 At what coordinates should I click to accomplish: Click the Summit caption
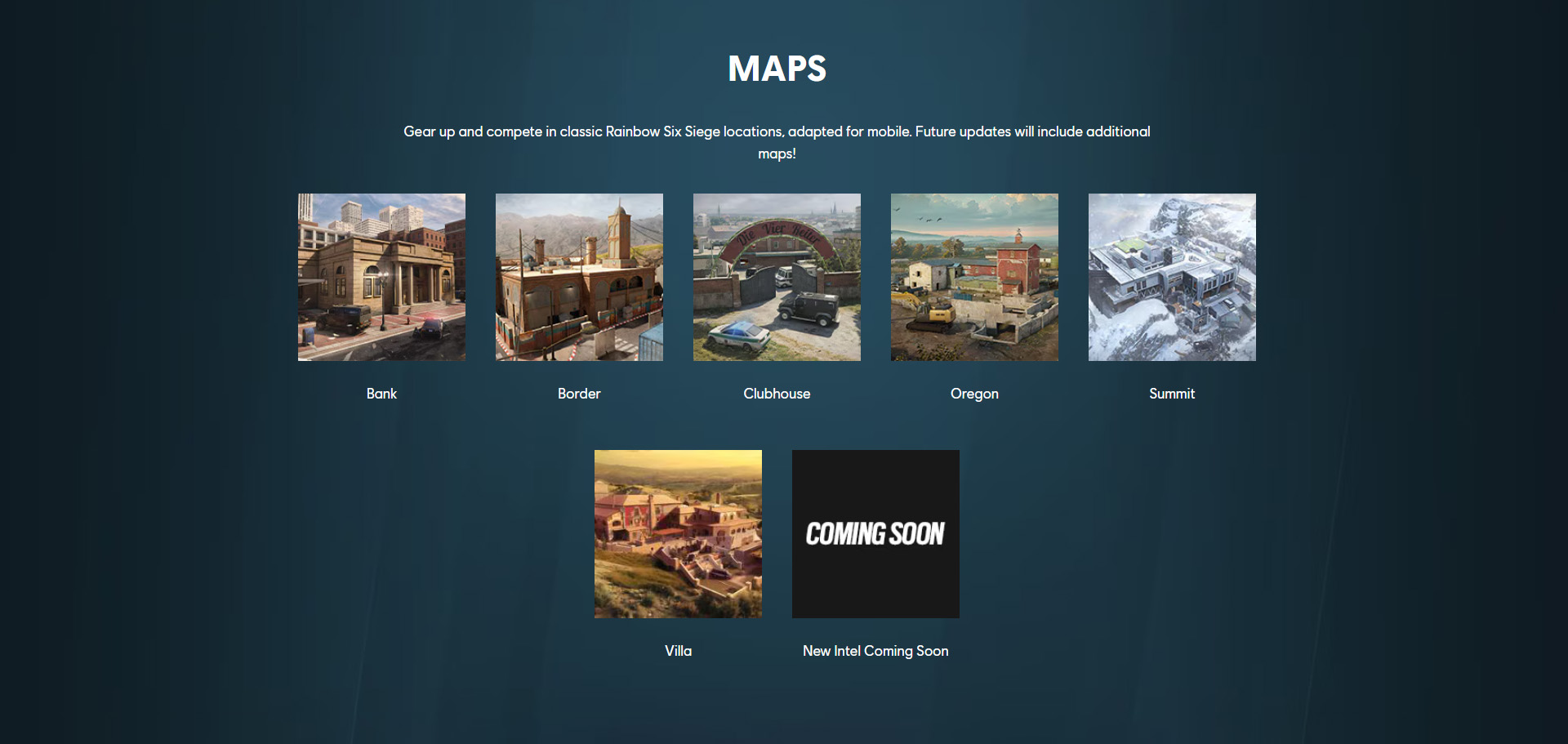1172,394
